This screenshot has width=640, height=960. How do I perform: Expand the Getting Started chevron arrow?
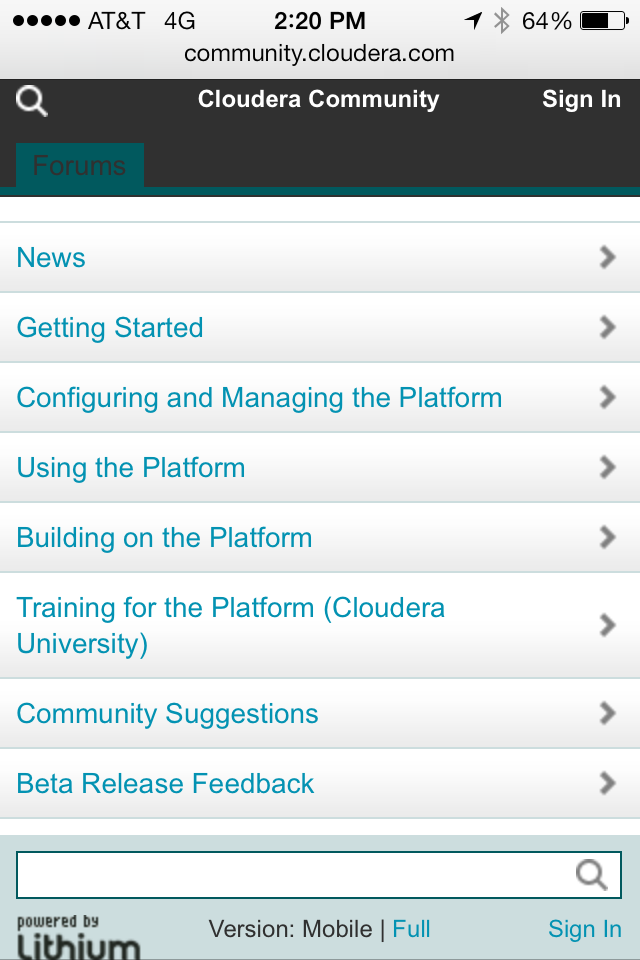pyautogui.click(x=606, y=328)
